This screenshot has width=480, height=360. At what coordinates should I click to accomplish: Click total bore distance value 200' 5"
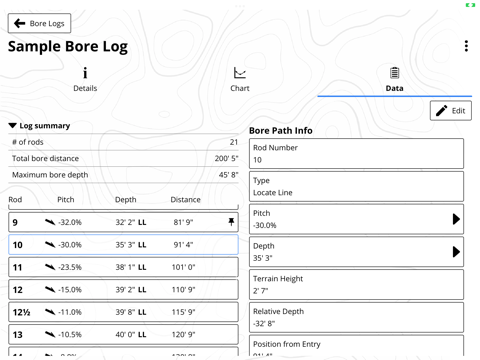[226, 158]
